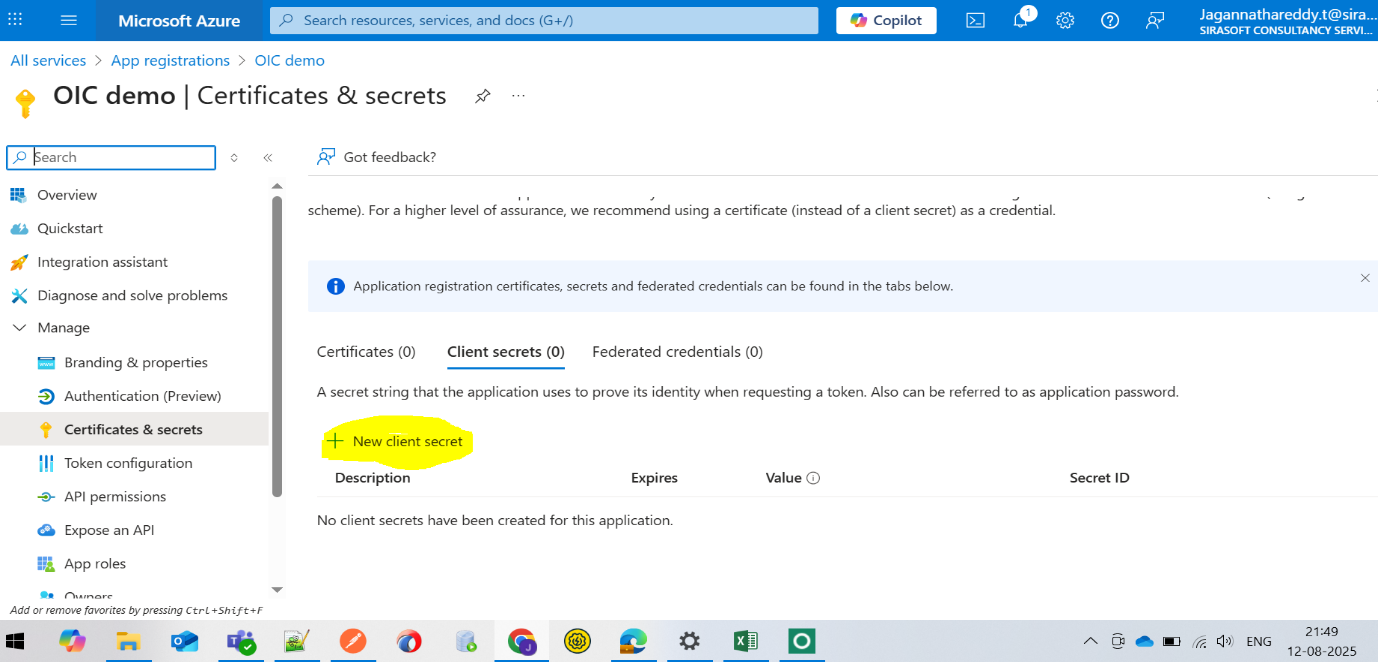1378x662 pixels.
Task: Open Branding & properties
Action: tap(136, 362)
